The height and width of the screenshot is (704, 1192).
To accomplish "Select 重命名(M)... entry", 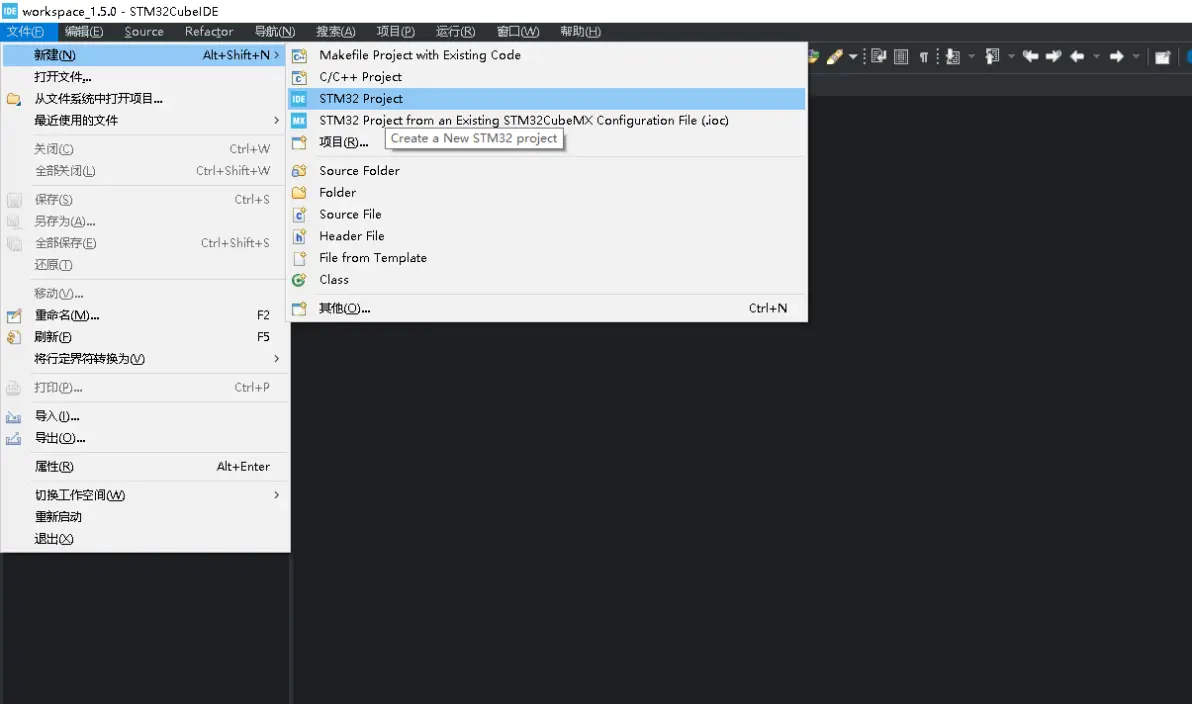I will [145, 315].
